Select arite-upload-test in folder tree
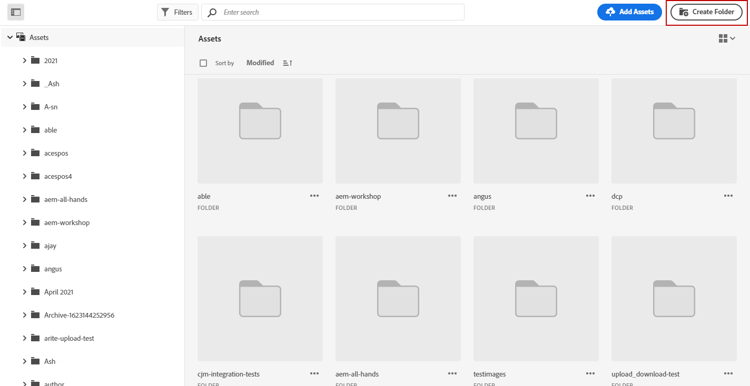750x386 pixels. [69, 338]
